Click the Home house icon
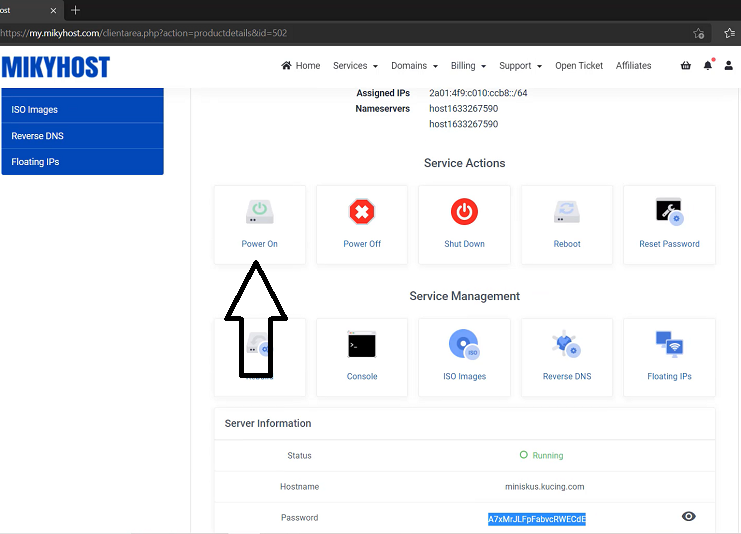This screenshot has width=741, height=534. 286,65
